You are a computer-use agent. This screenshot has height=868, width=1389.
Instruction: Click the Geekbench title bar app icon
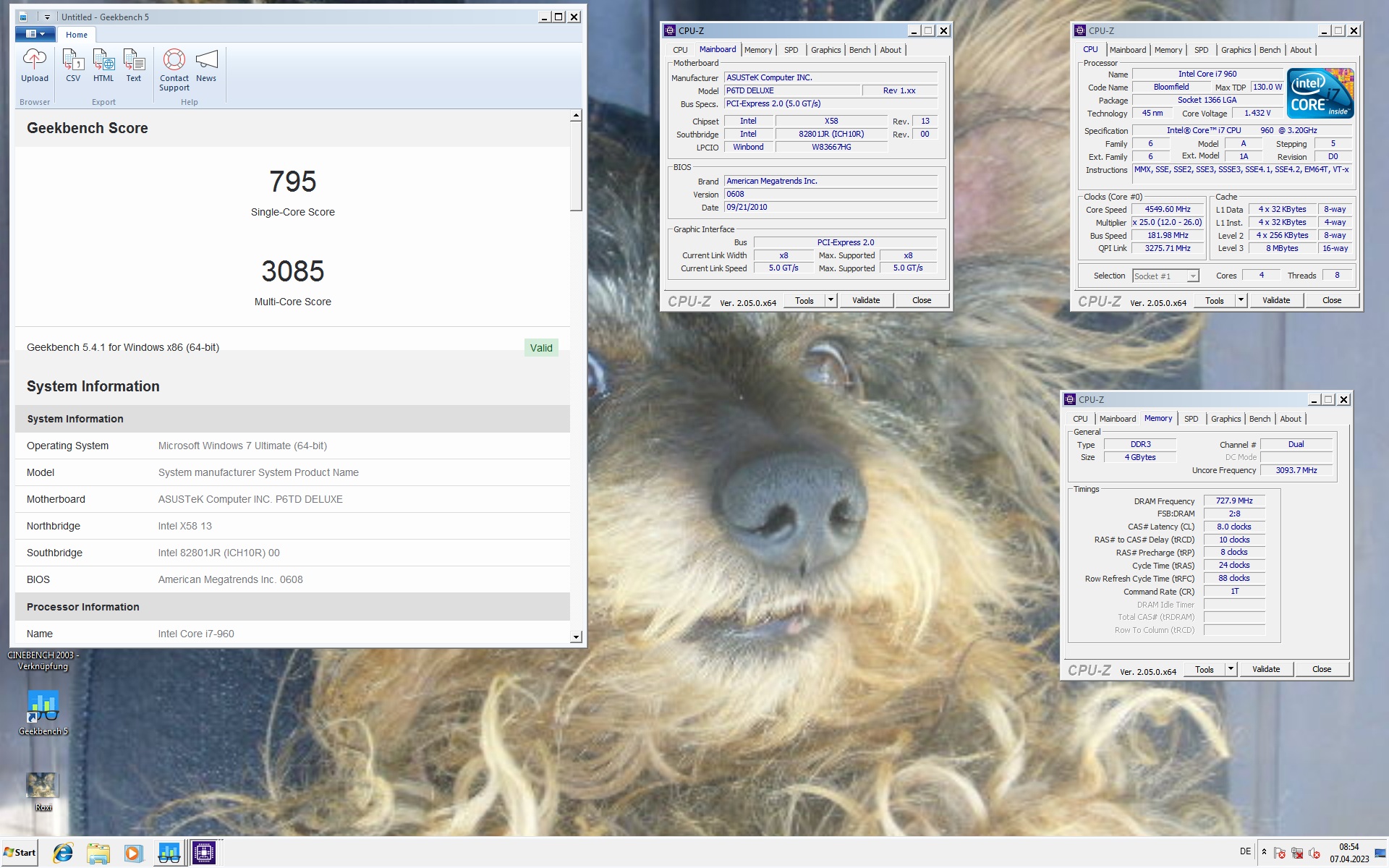pyautogui.click(x=22, y=17)
